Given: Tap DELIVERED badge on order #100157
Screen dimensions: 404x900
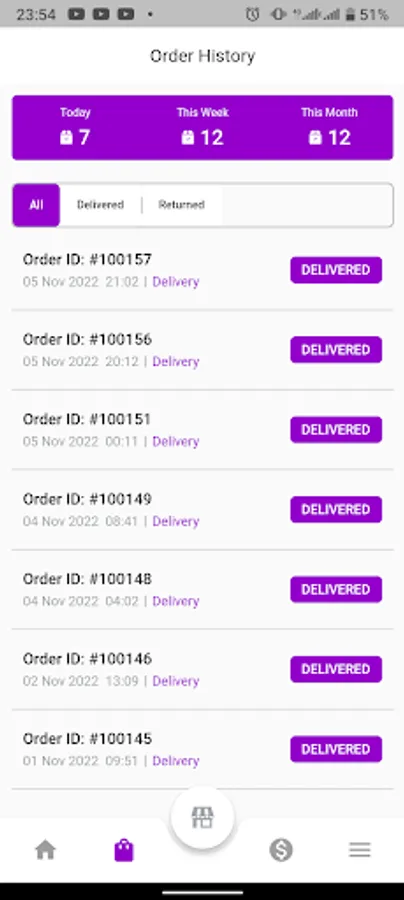Looking at the screenshot, I should click(336, 270).
